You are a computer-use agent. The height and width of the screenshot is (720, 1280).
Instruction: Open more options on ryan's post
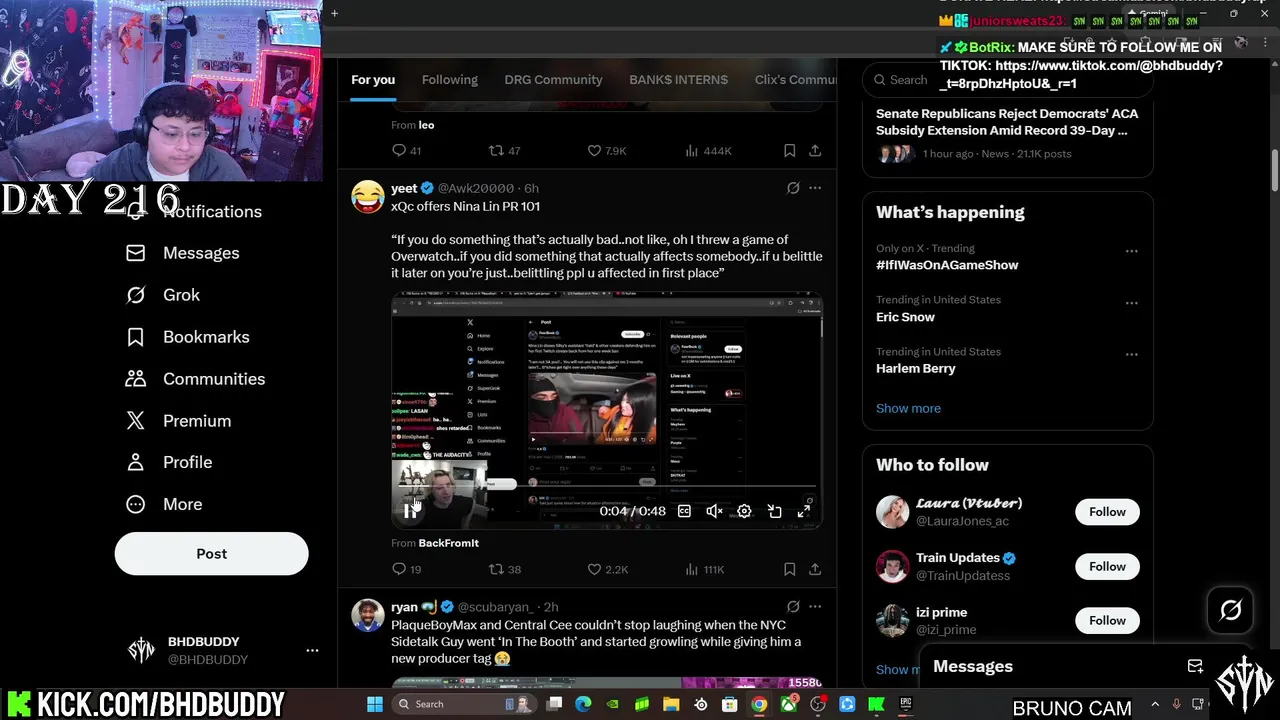click(815, 607)
